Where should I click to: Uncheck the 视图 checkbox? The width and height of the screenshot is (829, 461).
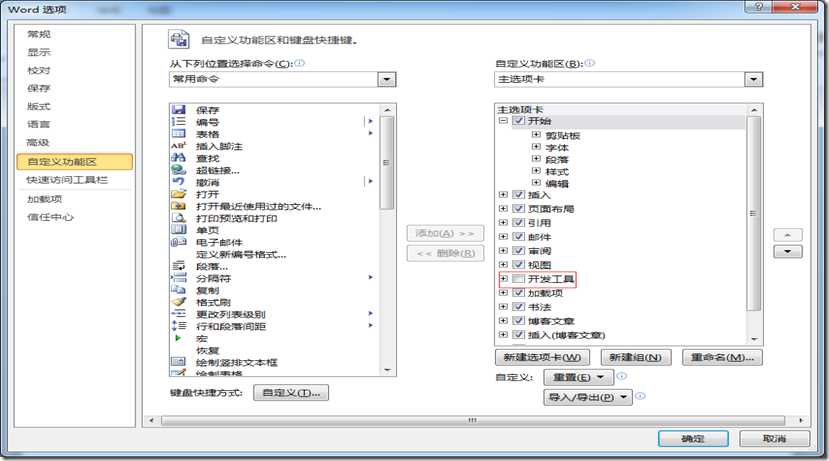519,264
